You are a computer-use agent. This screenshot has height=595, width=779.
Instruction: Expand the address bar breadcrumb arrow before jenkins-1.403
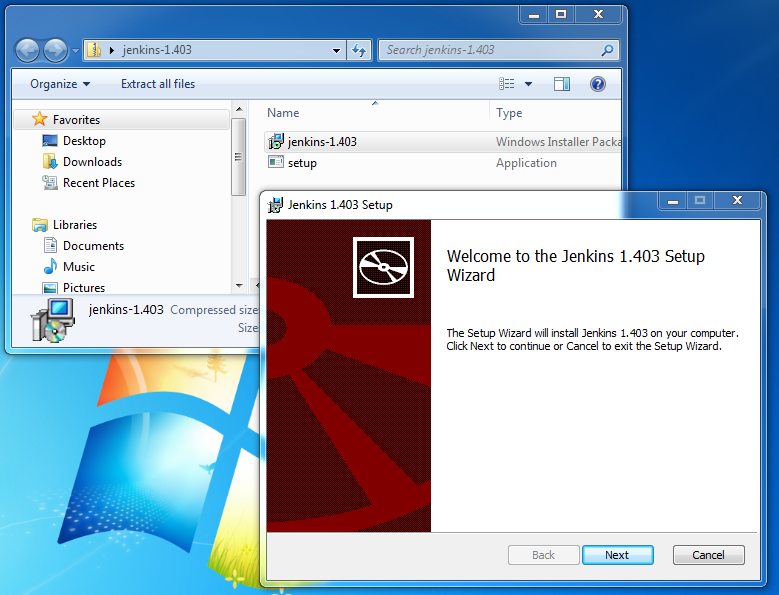(x=112, y=50)
